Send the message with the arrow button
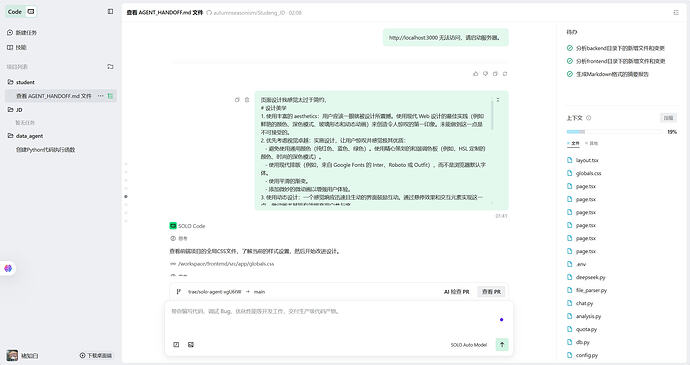 502,344
